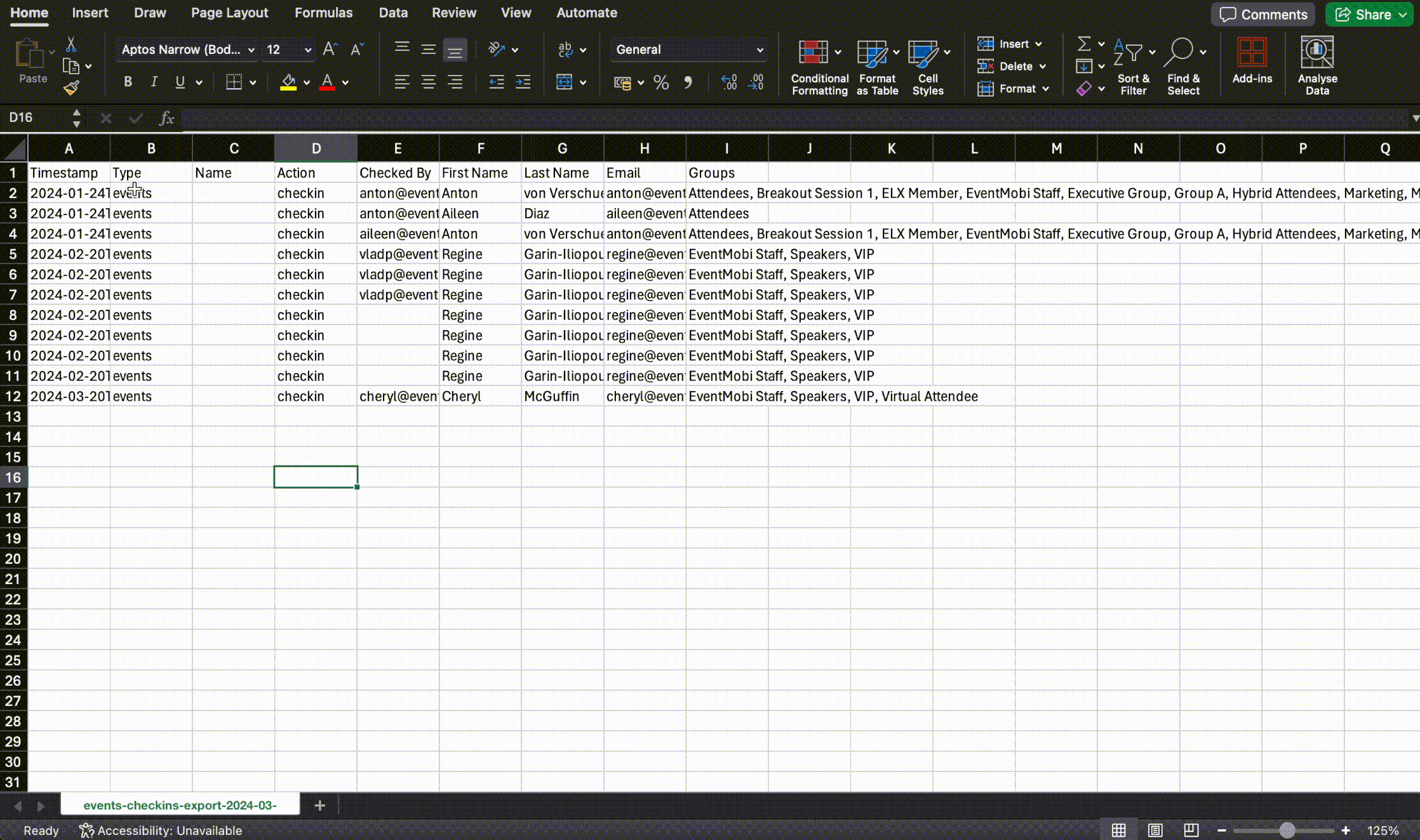Screen dimensions: 1420x840
Task: Open the font name dropdown
Action: (251, 50)
